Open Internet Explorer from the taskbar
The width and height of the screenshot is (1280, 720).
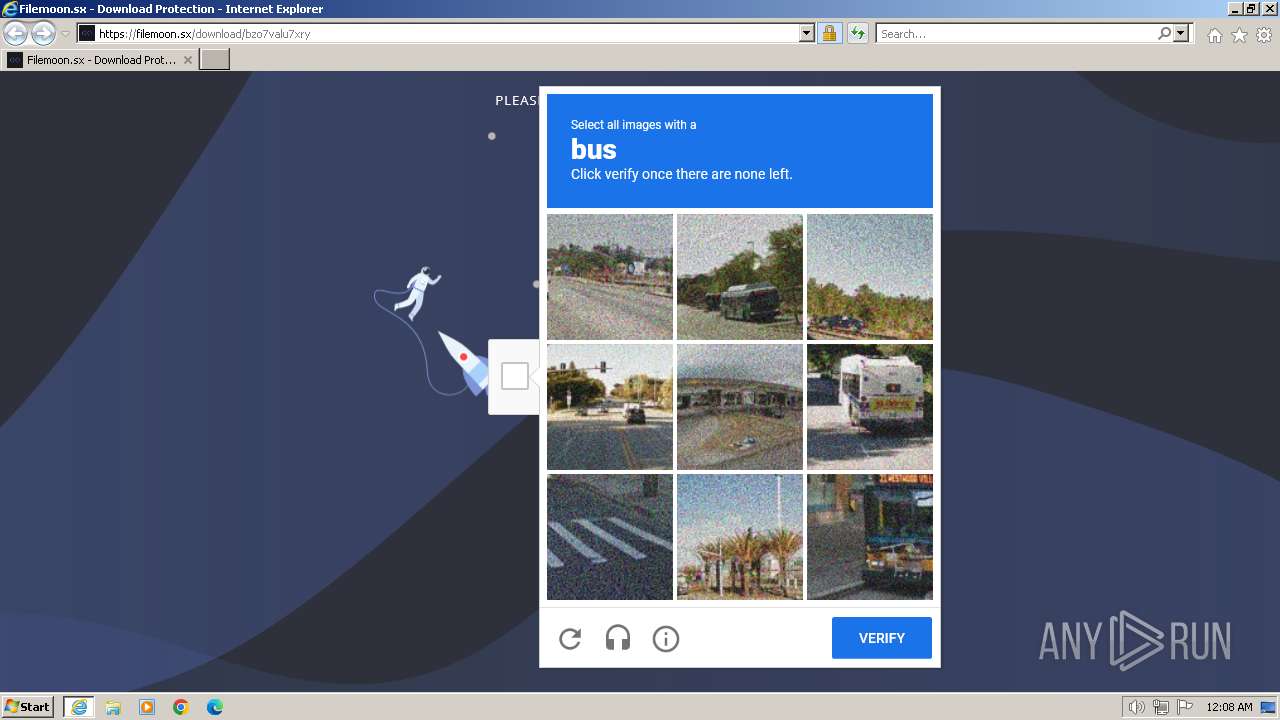tap(78, 707)
